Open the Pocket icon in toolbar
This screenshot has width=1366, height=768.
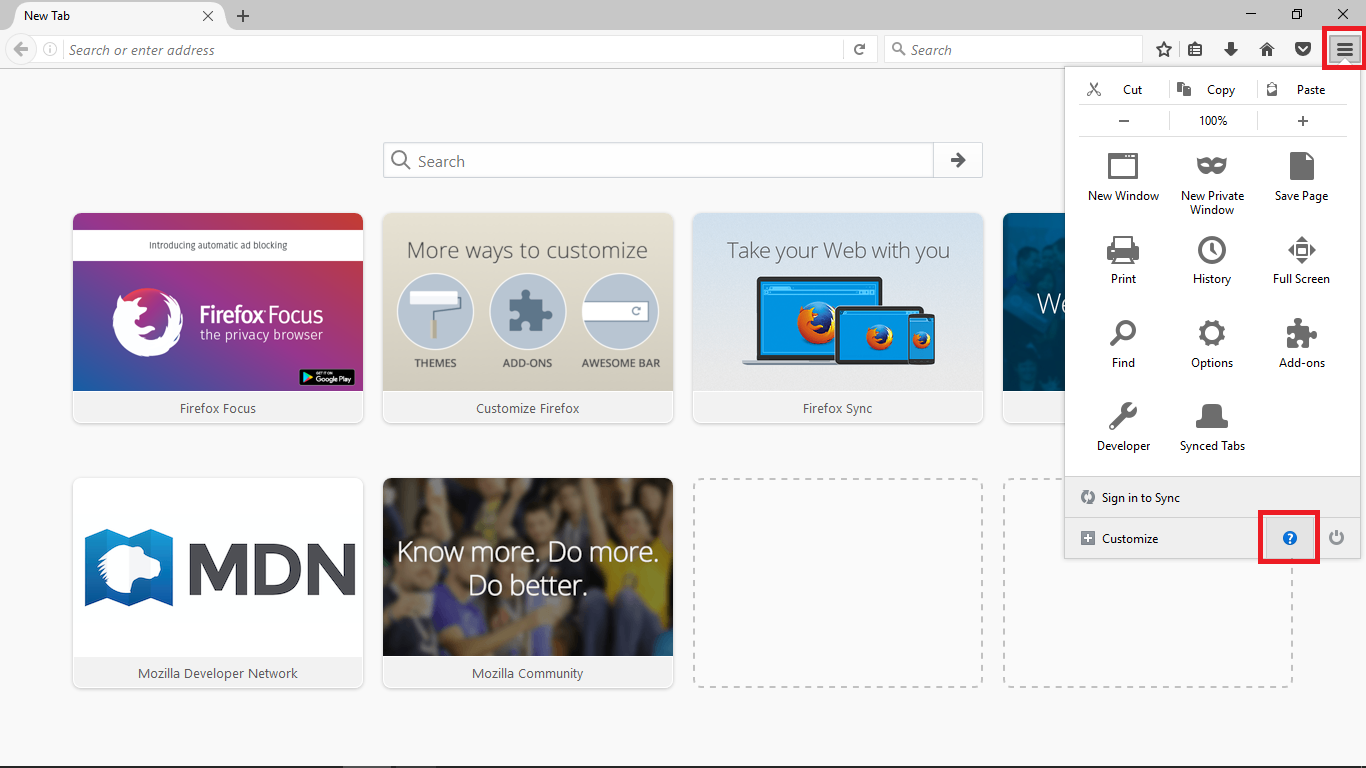(1303, 49)
